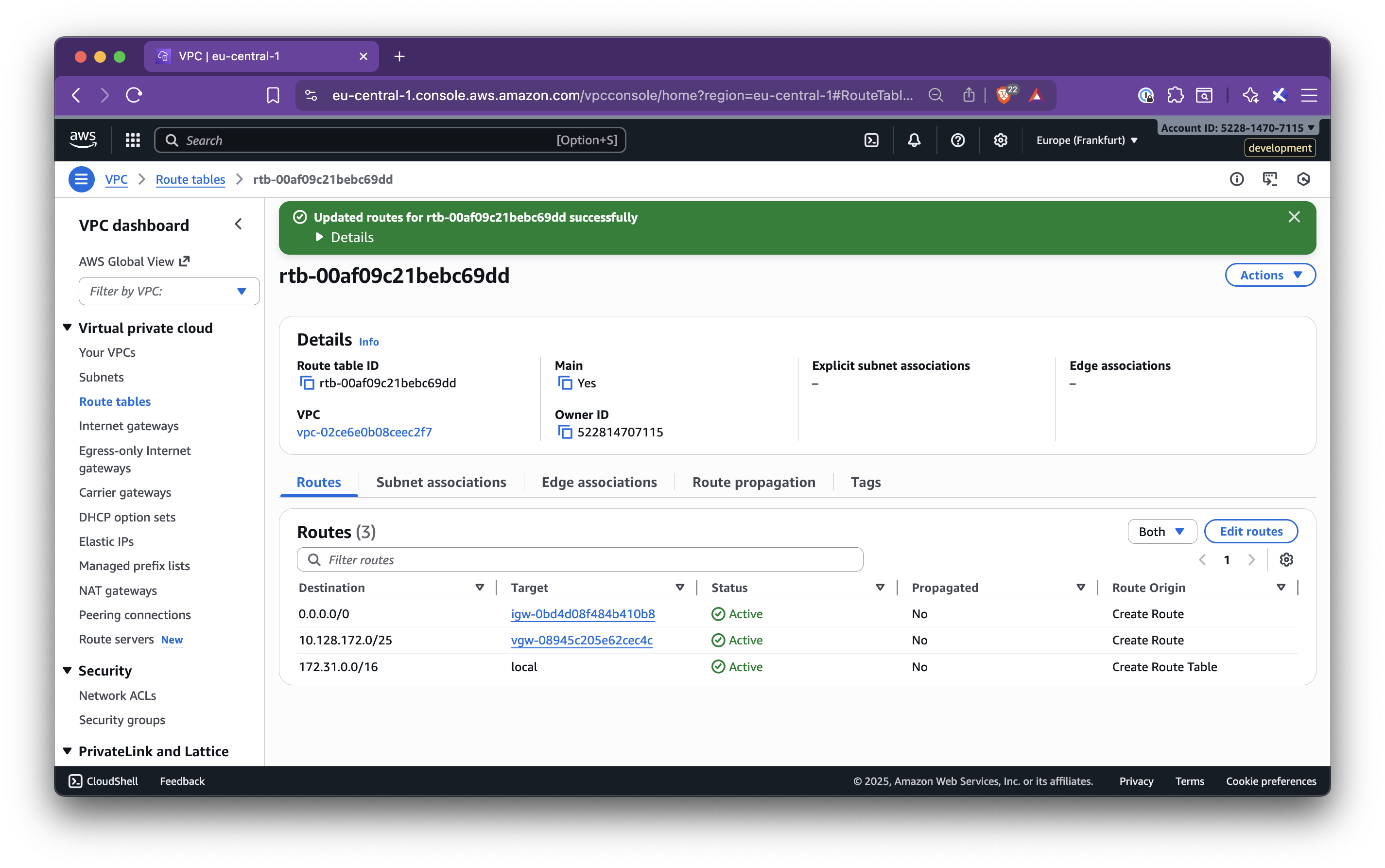Open the CloudShell terminal icon in top bar
1385x868 pixels.
[x=871, y=139]
